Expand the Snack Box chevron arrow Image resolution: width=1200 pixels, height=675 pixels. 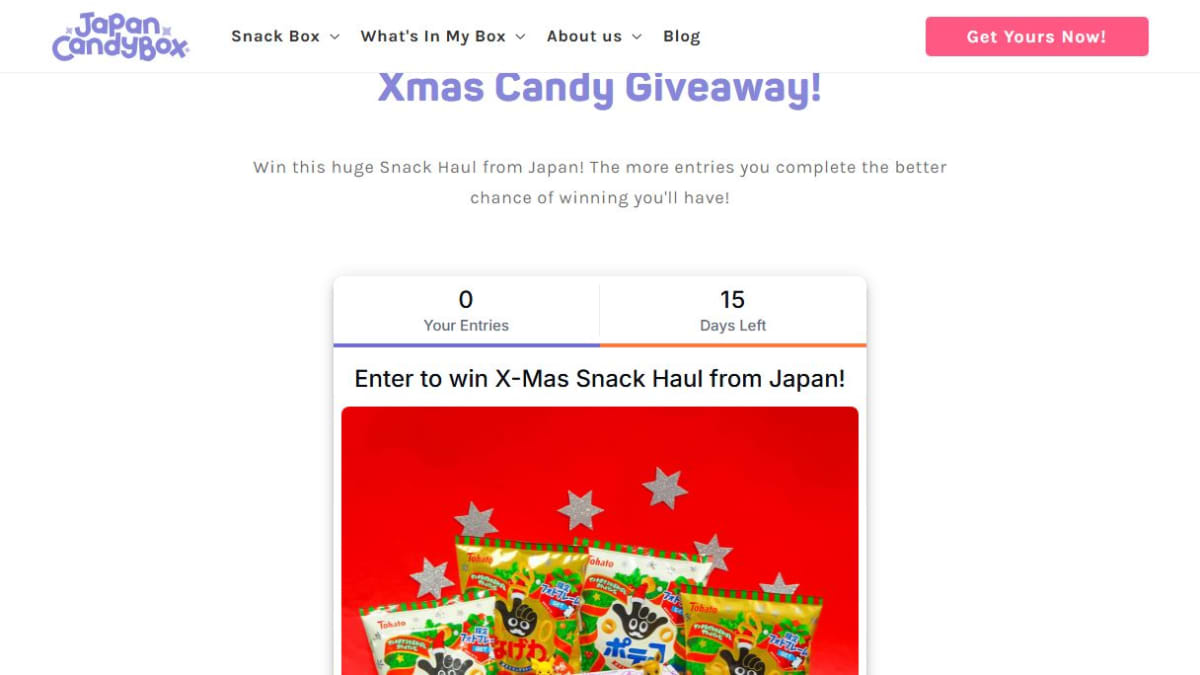tap(335, 37)
